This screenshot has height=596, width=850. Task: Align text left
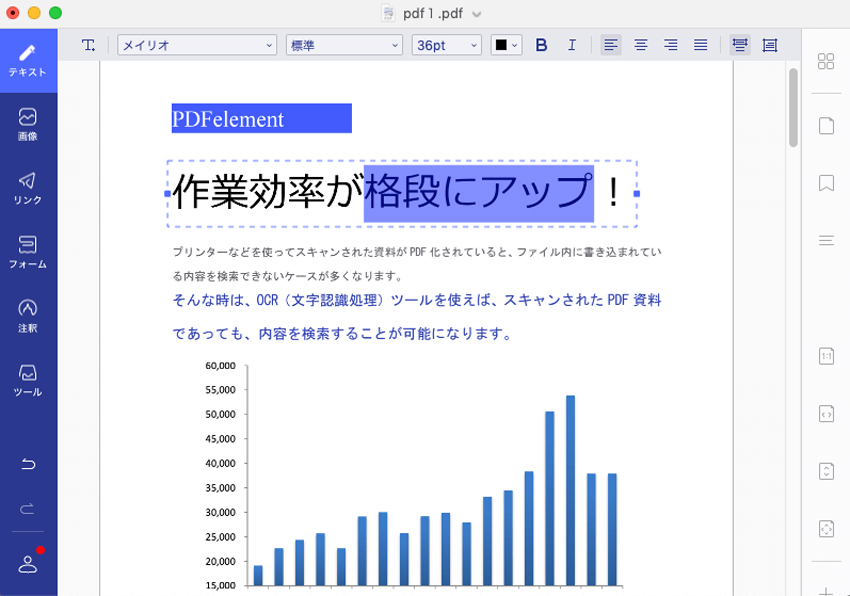(611, 45)
